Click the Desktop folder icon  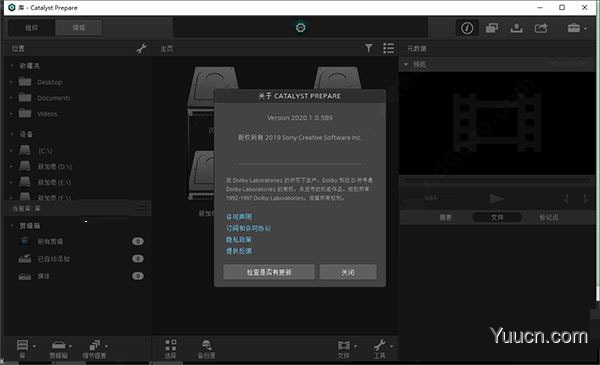25,81
